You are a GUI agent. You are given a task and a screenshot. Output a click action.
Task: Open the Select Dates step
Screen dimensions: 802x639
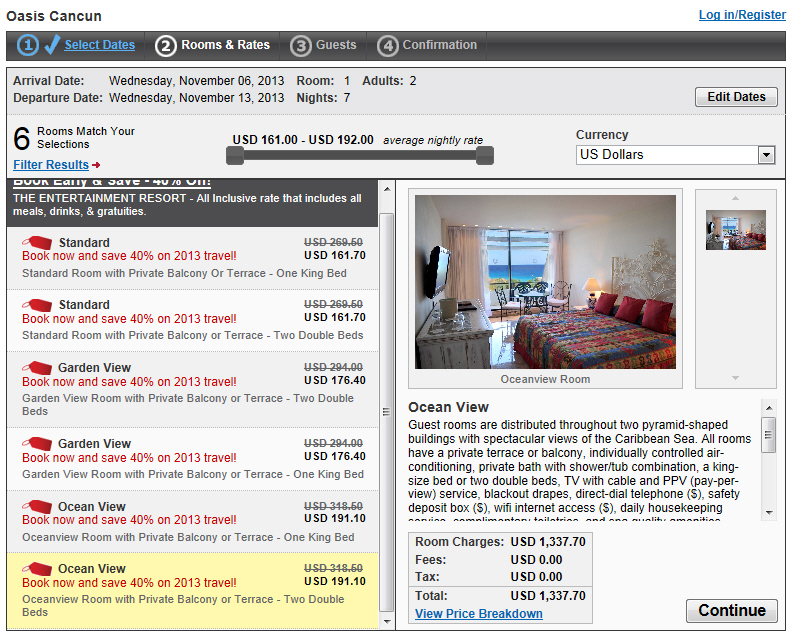click(x=100, y=45)
